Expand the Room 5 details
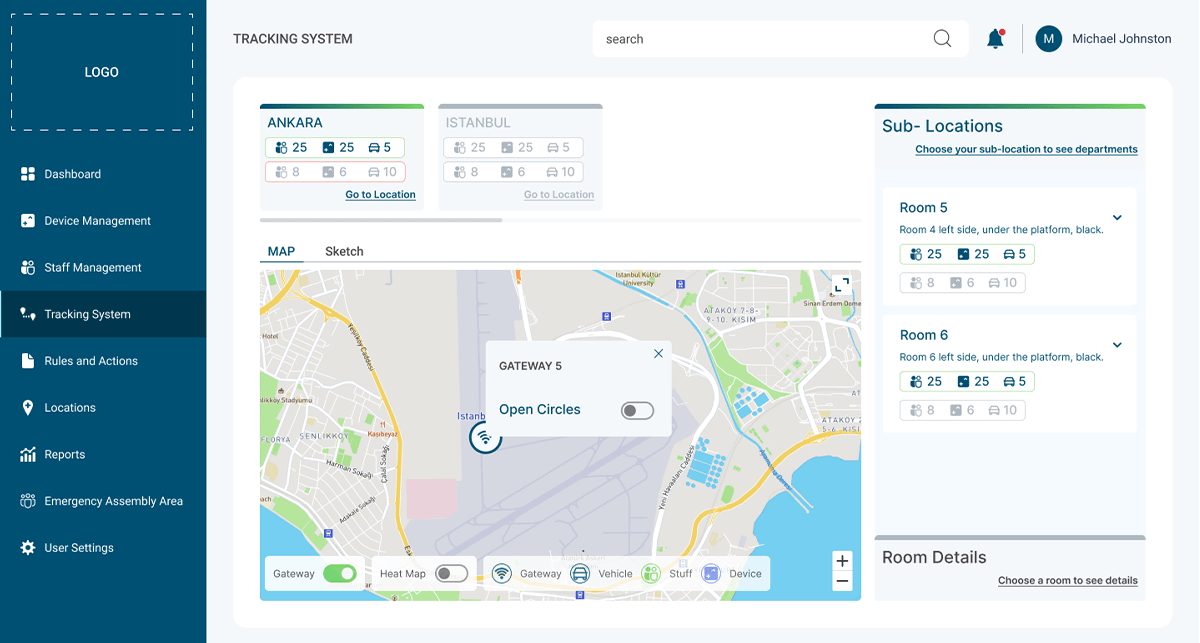1200x643 pixels. pos(1117,218)
